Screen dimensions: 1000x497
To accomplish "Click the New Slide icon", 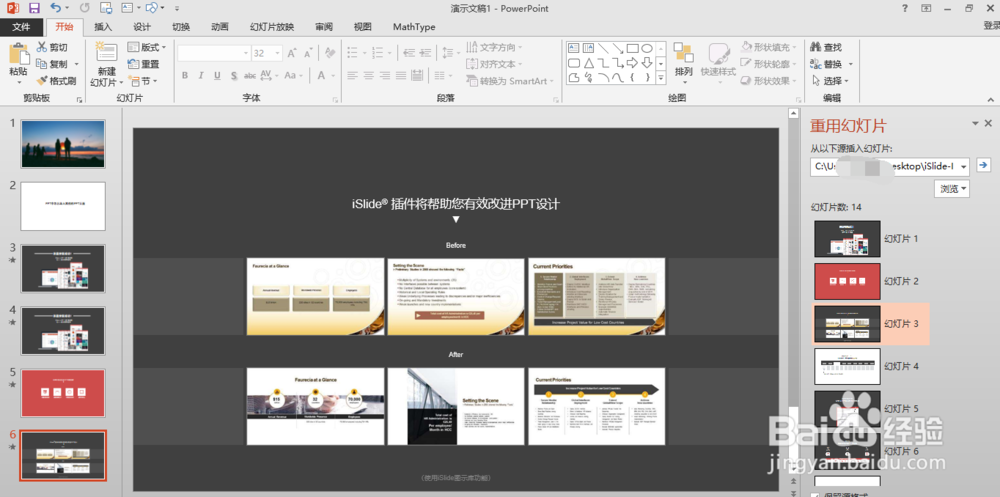I will pyautogui.click(x=106, y=53).
